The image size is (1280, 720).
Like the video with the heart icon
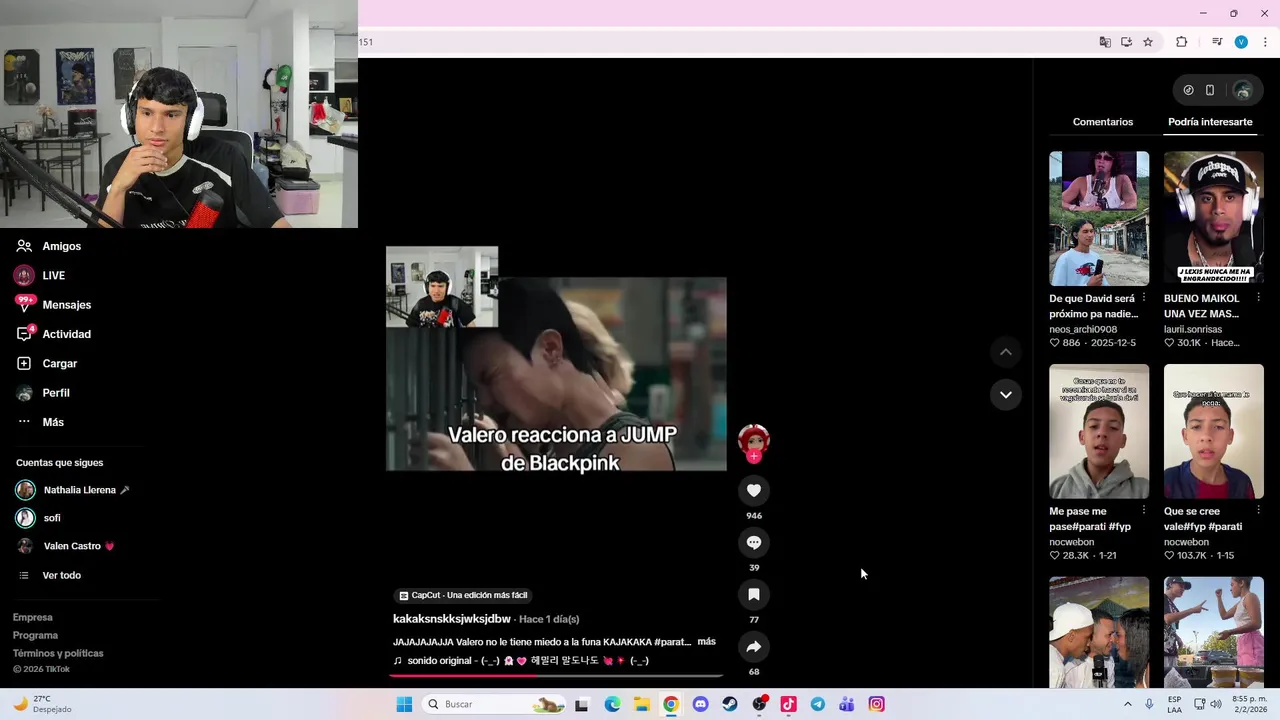[754, 490]
